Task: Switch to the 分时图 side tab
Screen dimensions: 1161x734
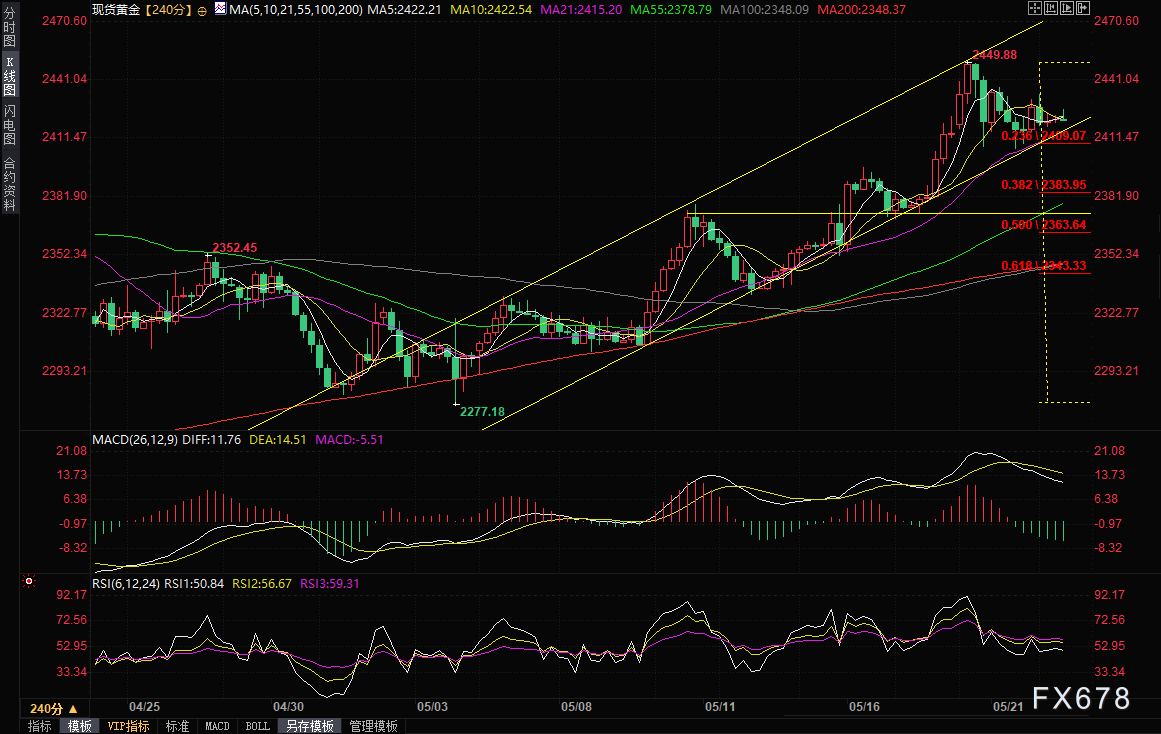Action: [9, 28]
